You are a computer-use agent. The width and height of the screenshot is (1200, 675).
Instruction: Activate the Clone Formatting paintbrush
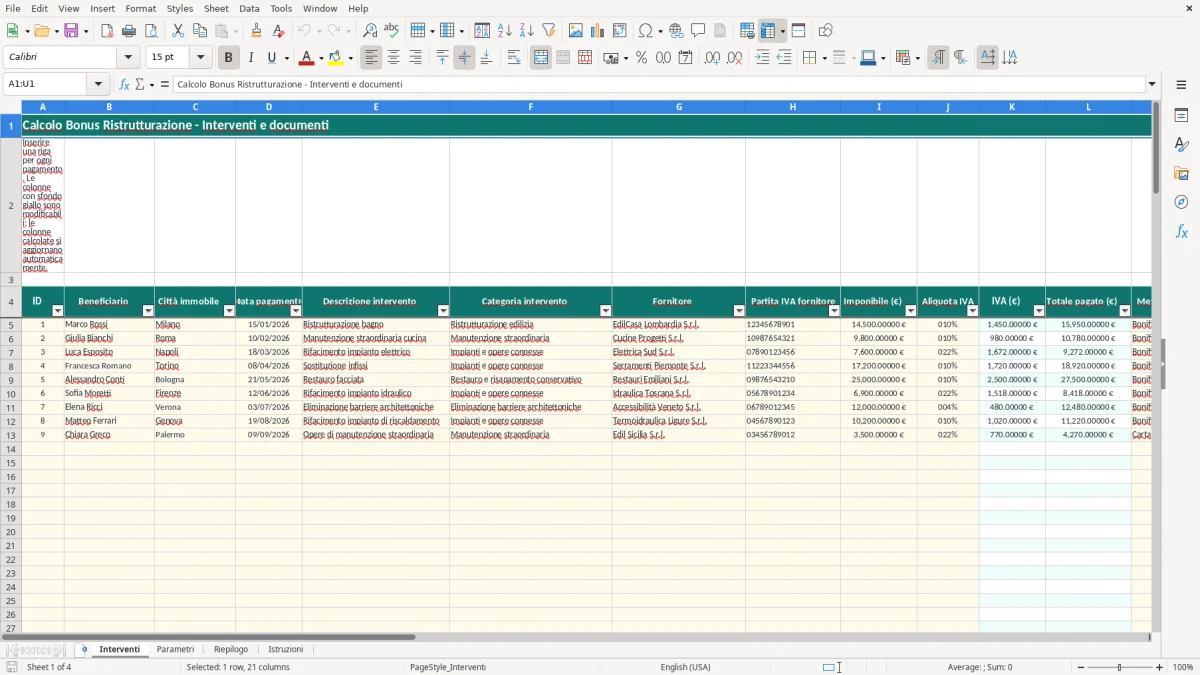point(256,31)
